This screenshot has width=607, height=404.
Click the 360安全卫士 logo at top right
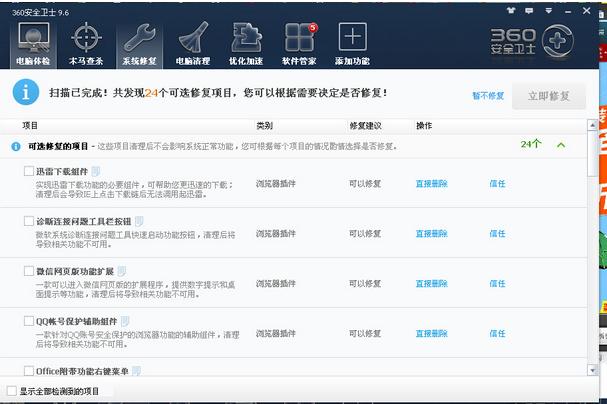(x=532, y=41)
